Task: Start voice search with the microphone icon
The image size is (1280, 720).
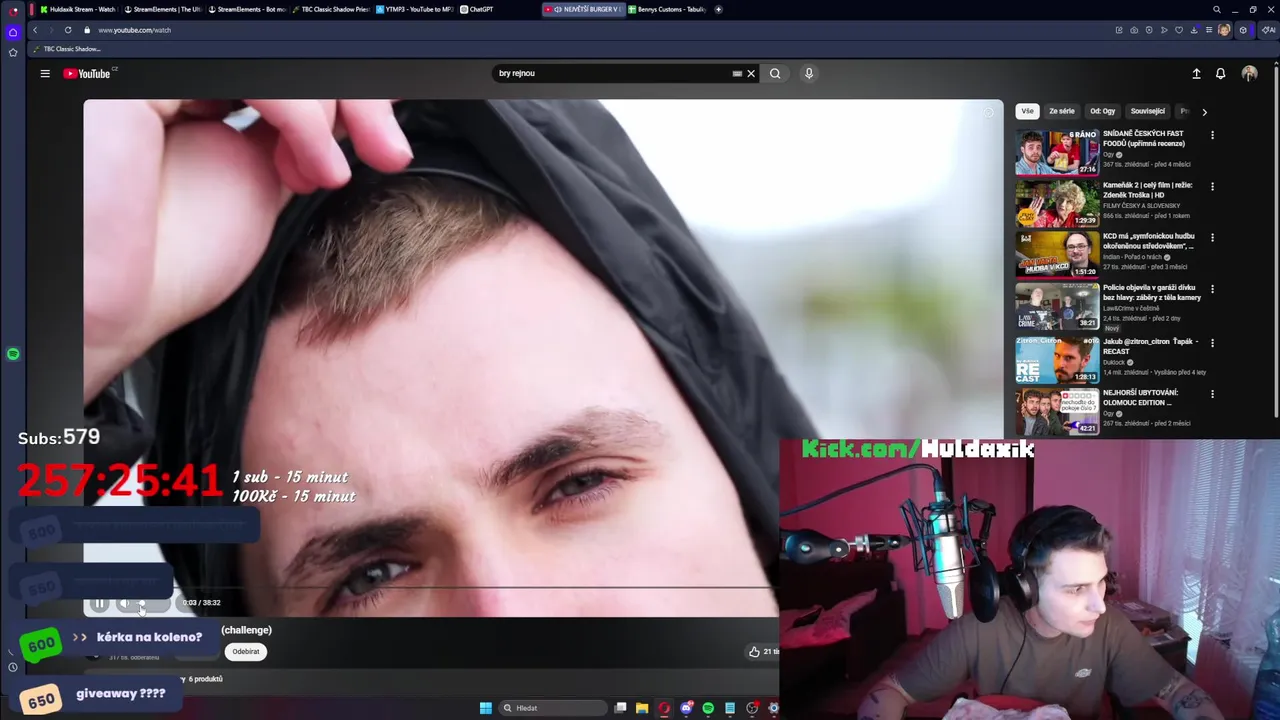Action: click(809, 73)
